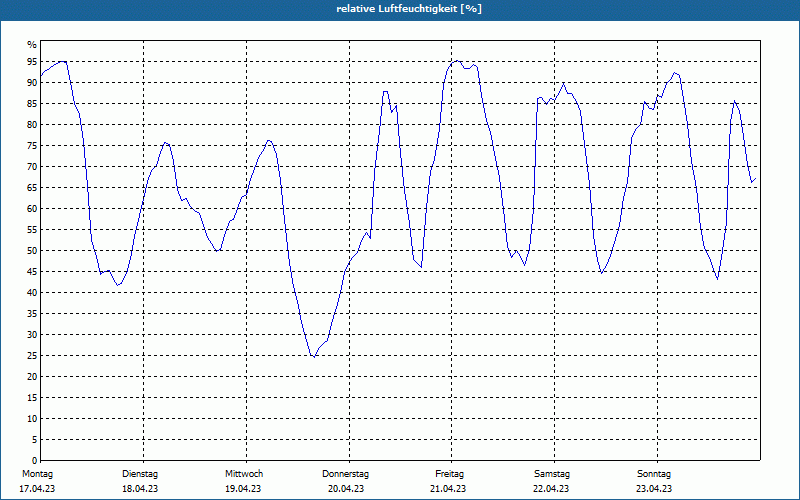Click the '%' unit label on the axis
The width and height of the screenshot is (800, 500).
click(x=32, y=45)
